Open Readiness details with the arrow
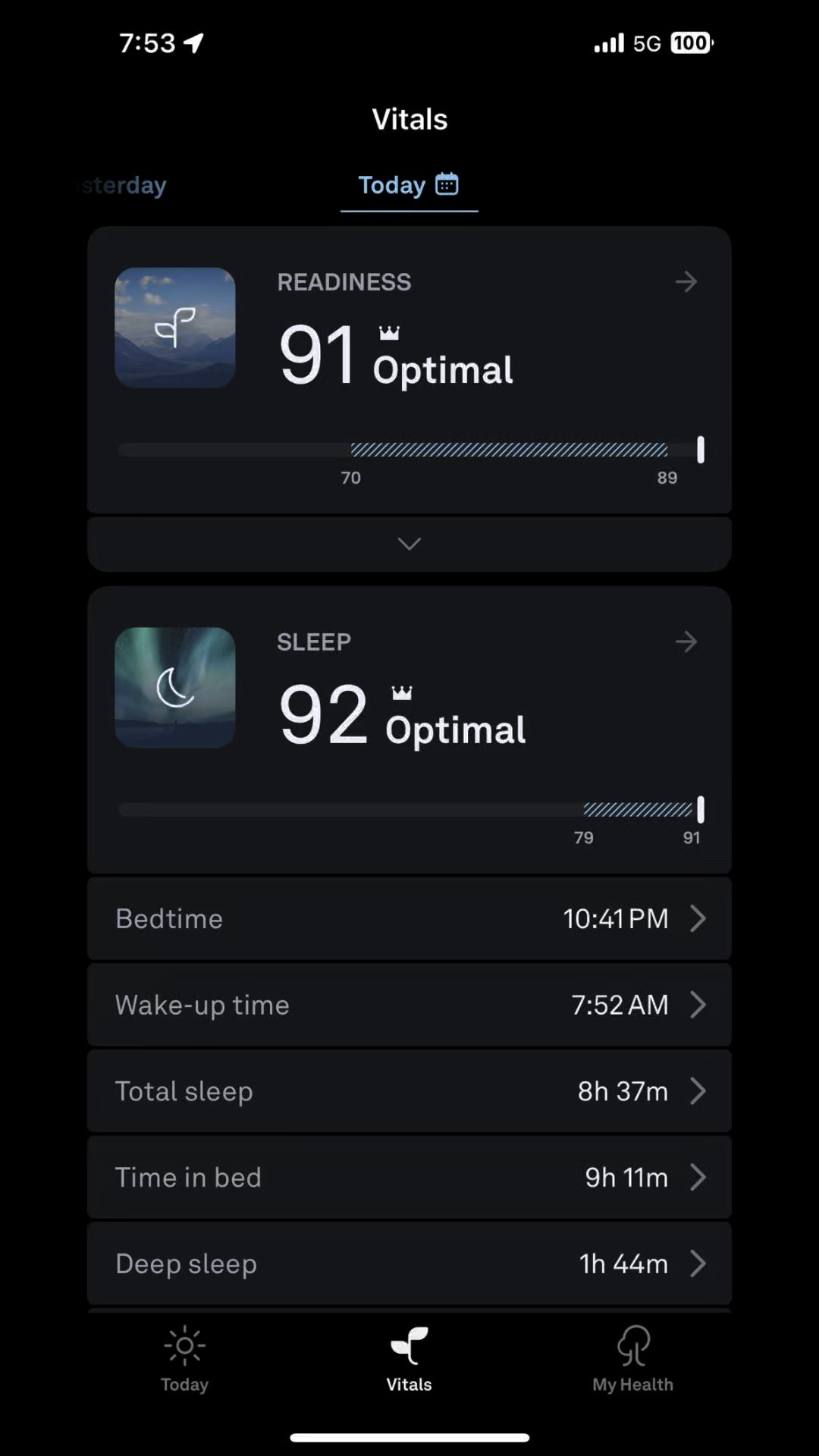 (686, 282)
